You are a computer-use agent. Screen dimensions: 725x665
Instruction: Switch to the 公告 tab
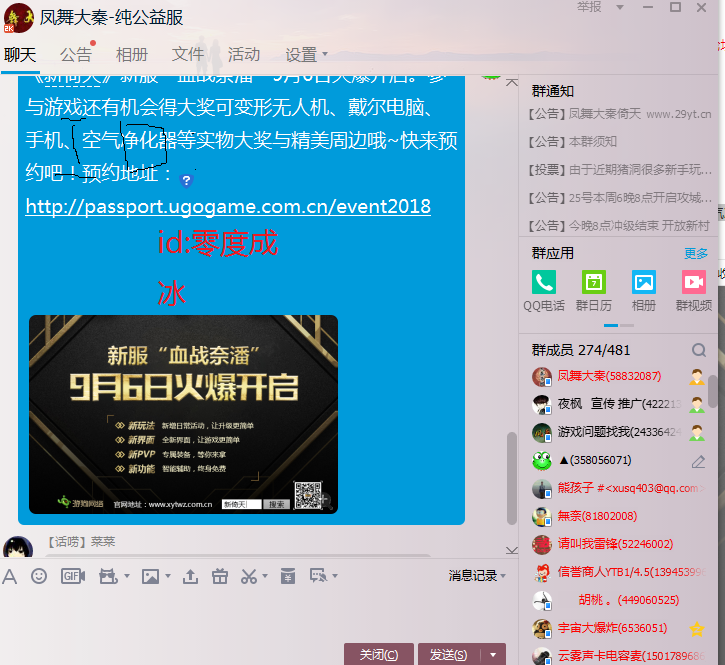(x=76, y=55)
